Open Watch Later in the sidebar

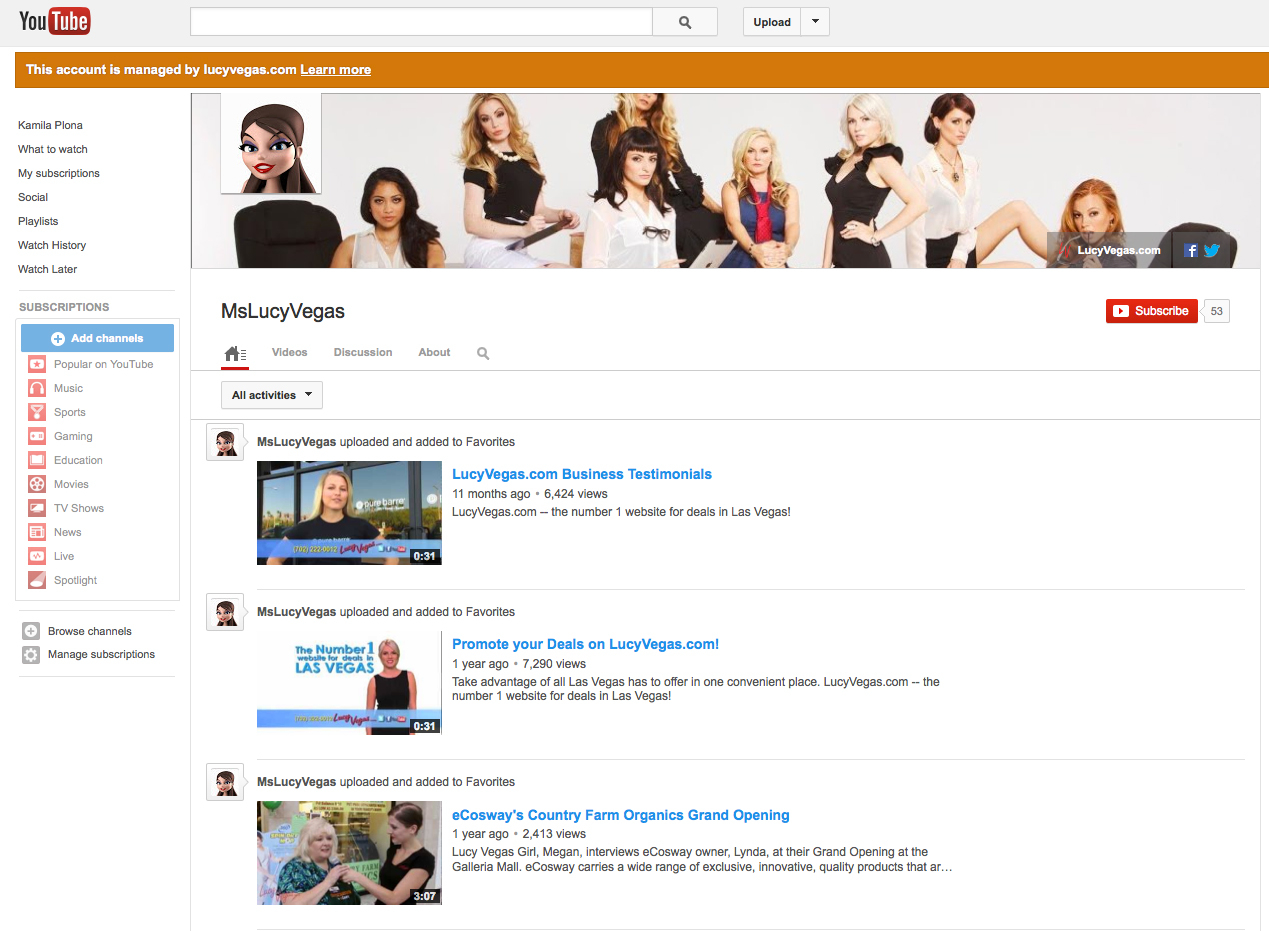pyautogui.click(x=48, y=269)
